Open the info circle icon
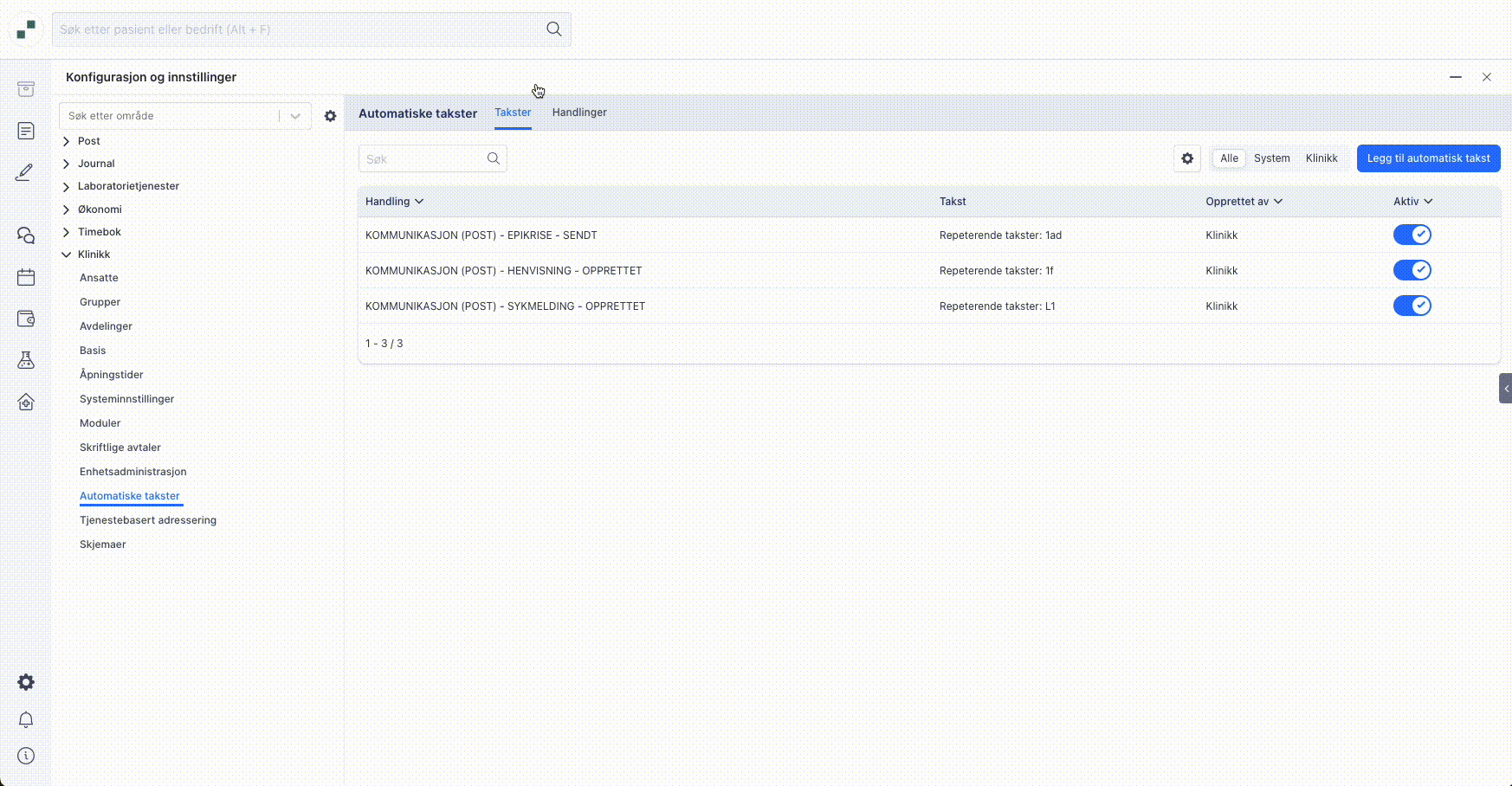The height and width of the screenshot is (786, 1512). point(26,756)
